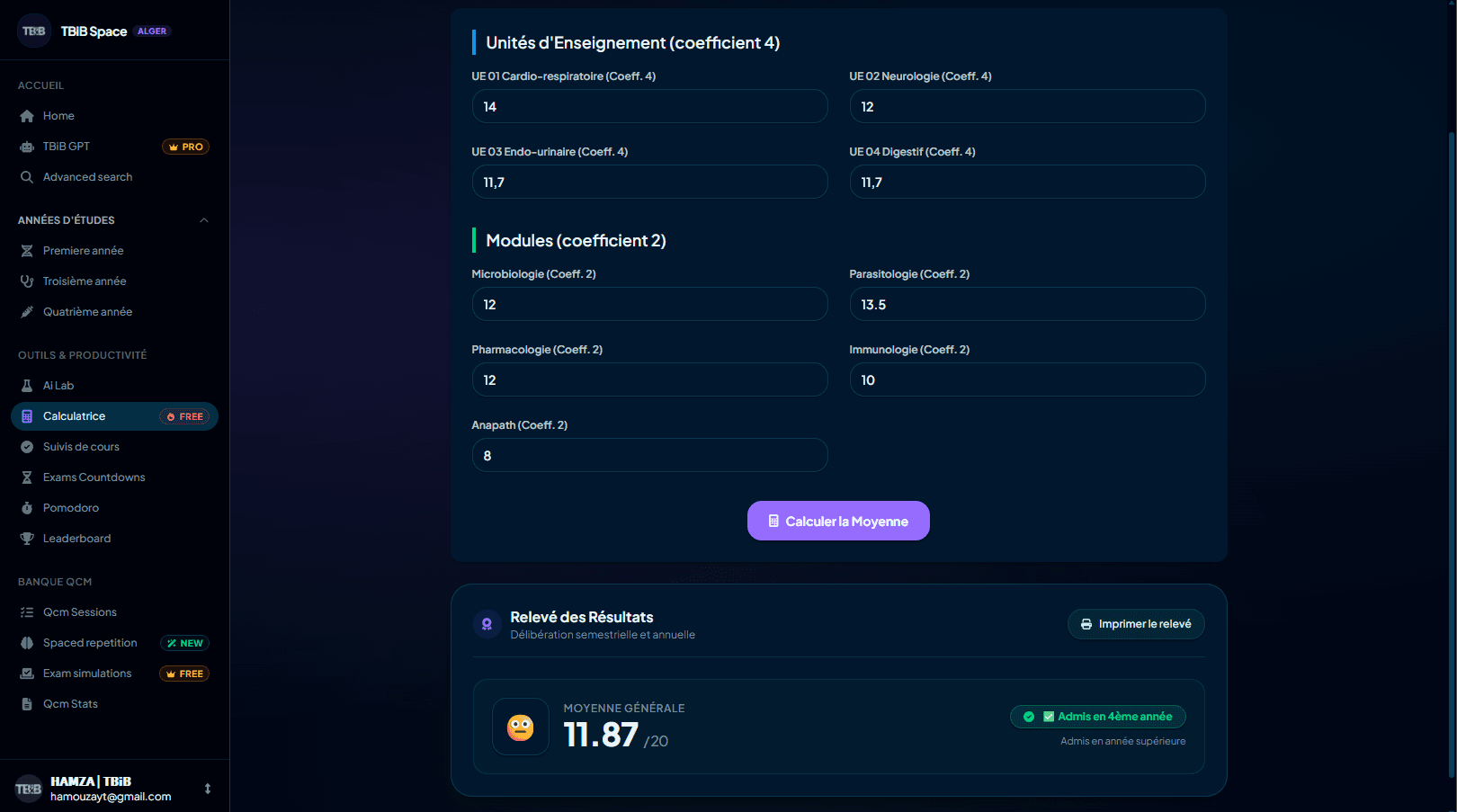Expand the user account switcher arrows
The image size is (1457, 812).
[208, 789]
